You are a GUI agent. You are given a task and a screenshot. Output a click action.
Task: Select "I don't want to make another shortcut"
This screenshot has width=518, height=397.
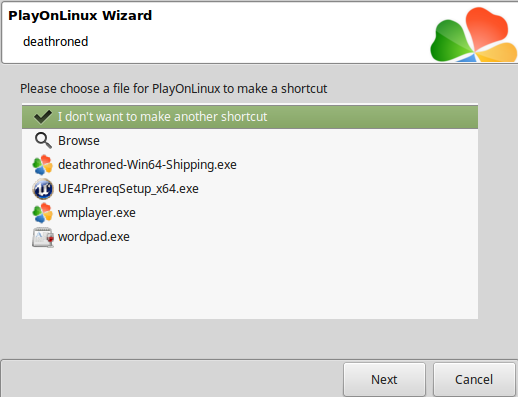[250, 117]
